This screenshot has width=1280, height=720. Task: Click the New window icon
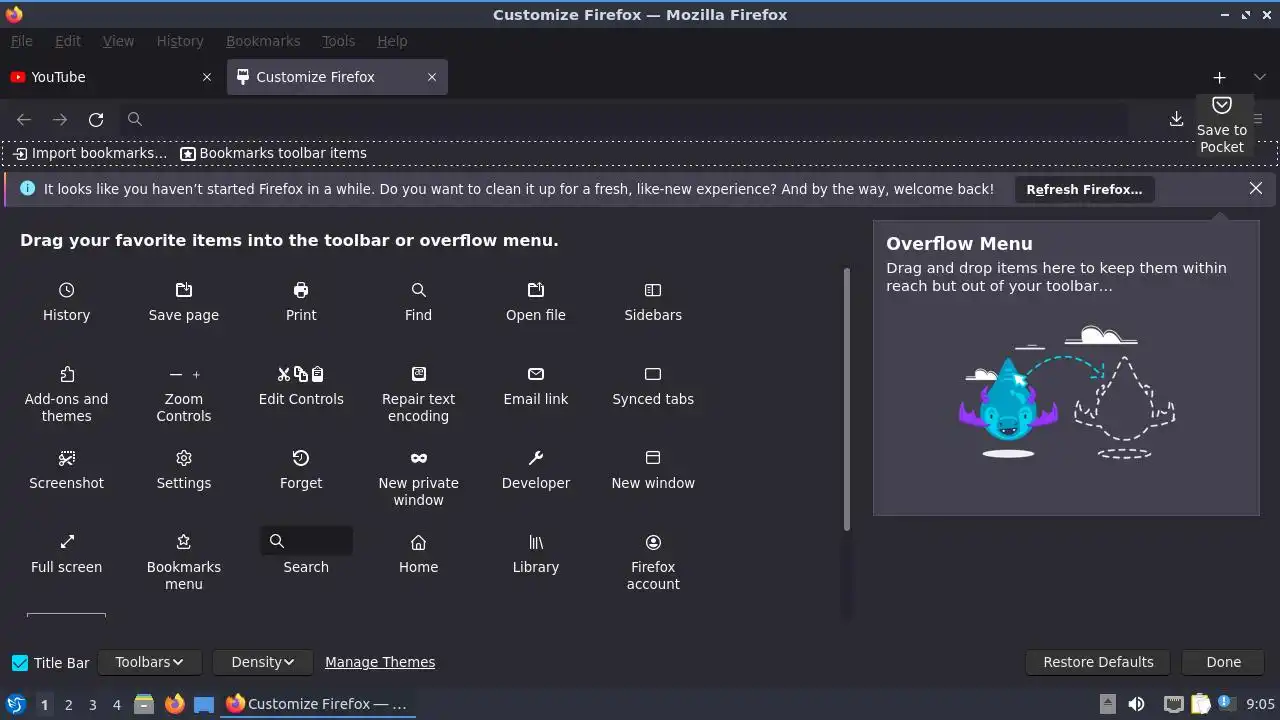click(x=653, y=458)
